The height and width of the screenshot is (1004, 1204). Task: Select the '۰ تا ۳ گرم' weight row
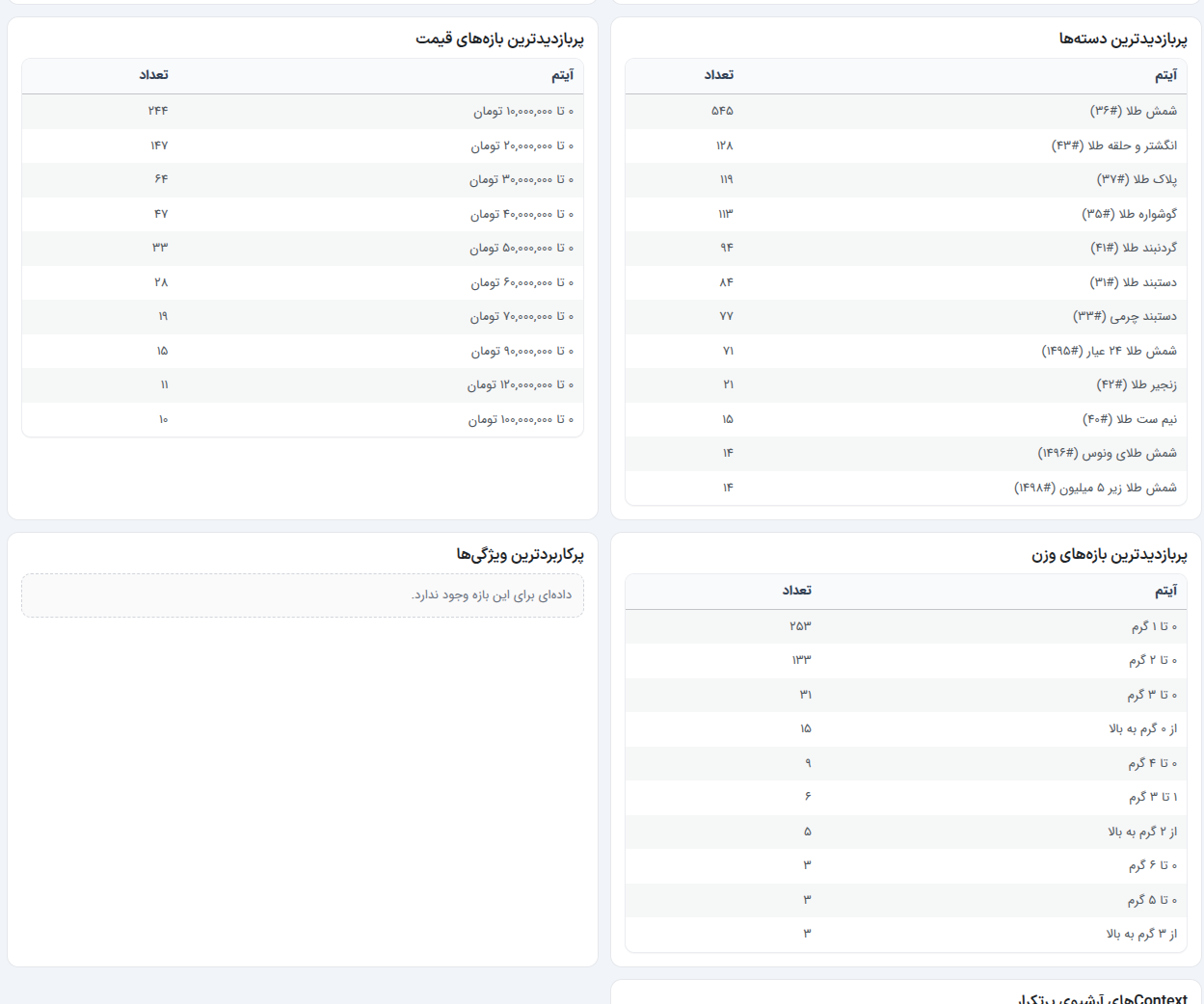[906, 695]
